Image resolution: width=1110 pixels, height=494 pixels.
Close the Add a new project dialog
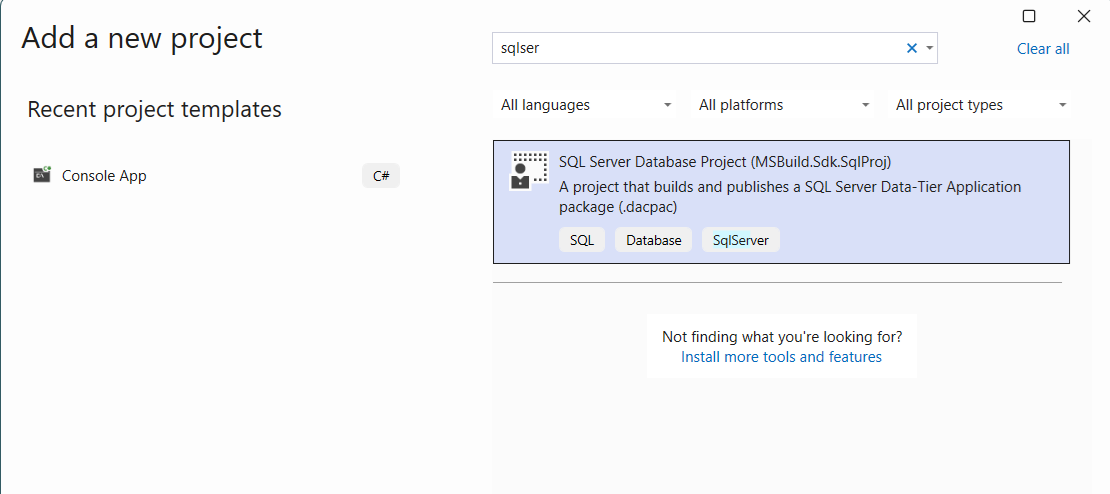(1083, 16)
